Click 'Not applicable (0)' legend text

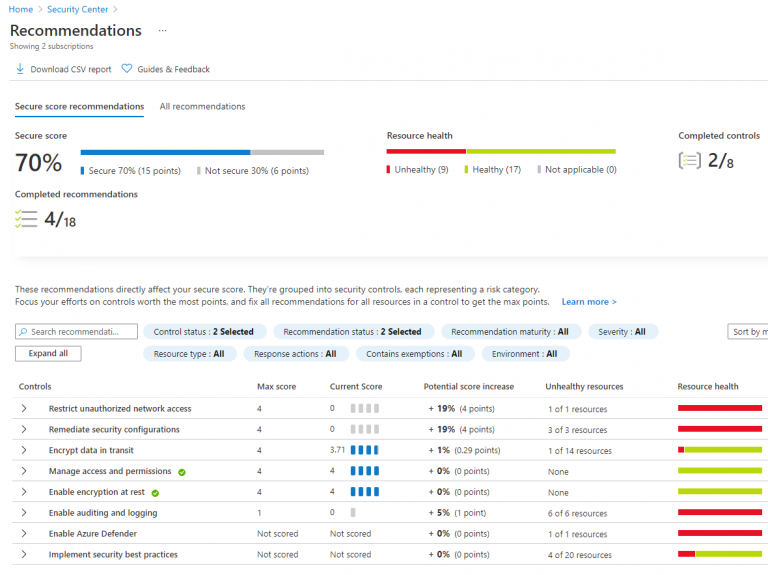pos(581,169)
